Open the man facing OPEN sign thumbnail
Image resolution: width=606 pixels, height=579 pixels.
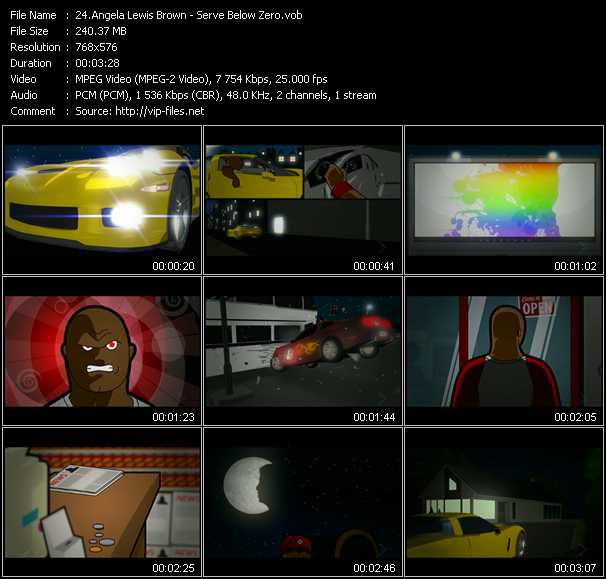point(504,351)
